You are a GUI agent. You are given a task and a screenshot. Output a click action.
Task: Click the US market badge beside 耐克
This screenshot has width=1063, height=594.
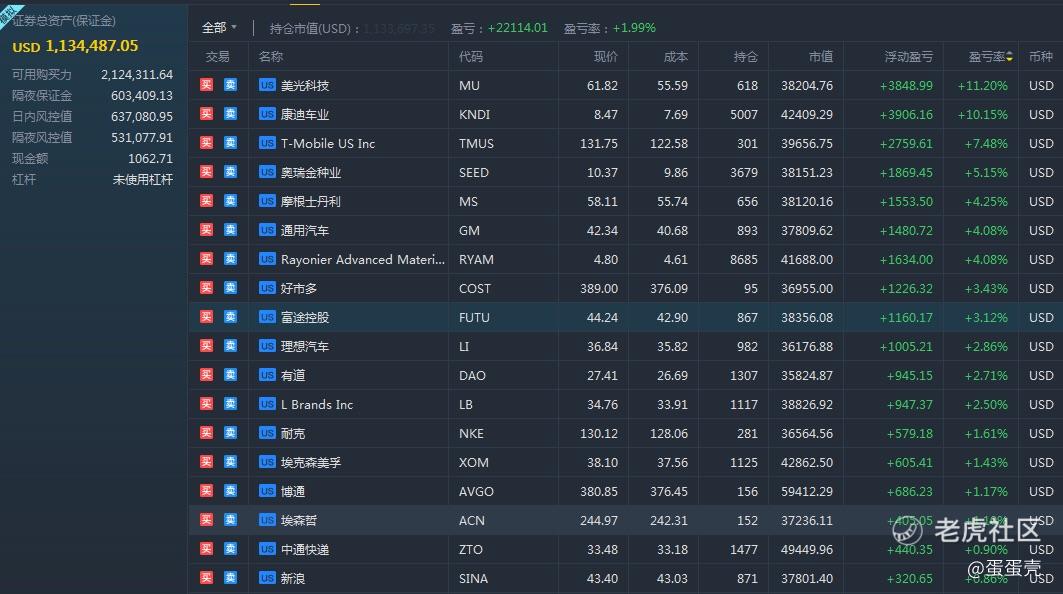click(267, 433)
